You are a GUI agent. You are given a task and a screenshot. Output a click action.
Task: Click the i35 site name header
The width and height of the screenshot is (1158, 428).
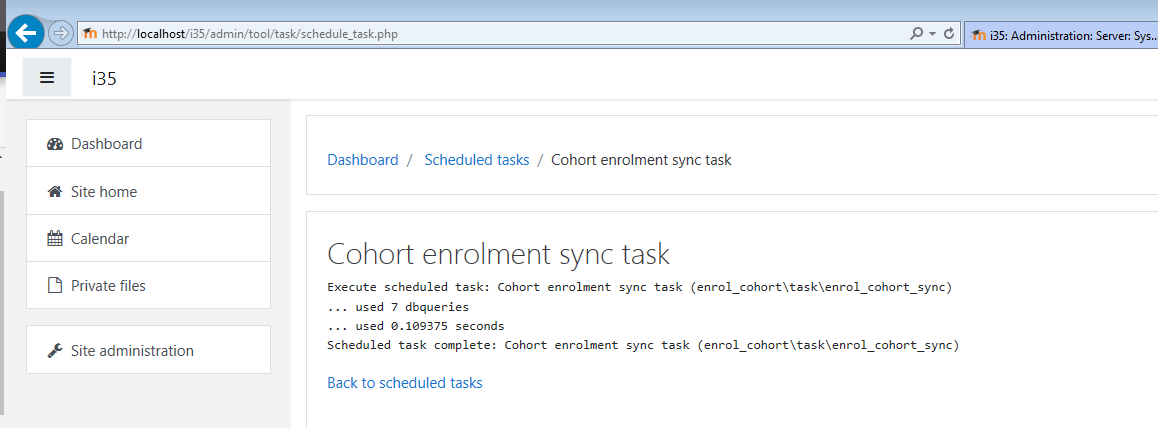click(x=104, y=78)
